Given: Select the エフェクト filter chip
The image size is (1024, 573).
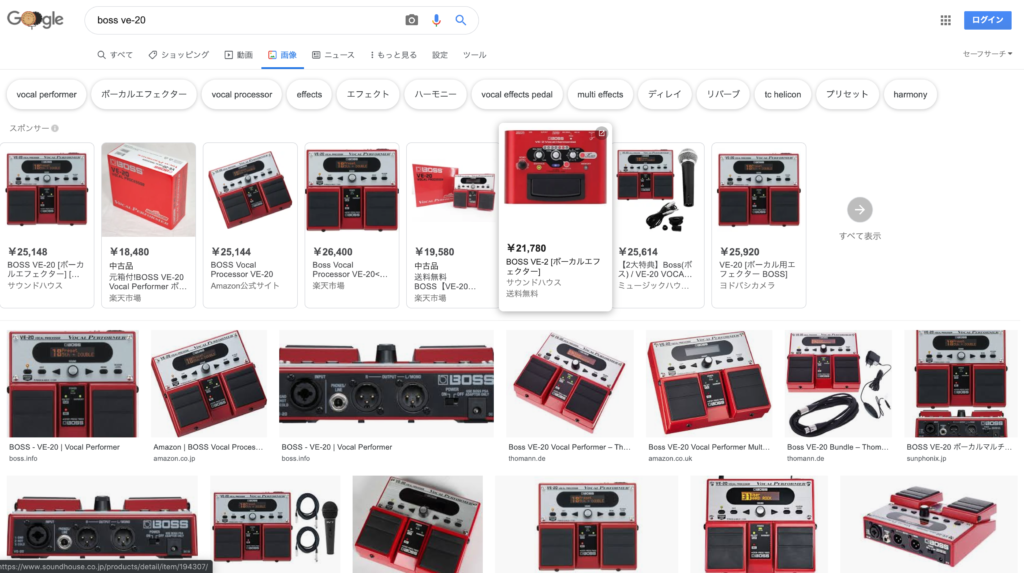Looking at the screenshot, I should 368,95.
